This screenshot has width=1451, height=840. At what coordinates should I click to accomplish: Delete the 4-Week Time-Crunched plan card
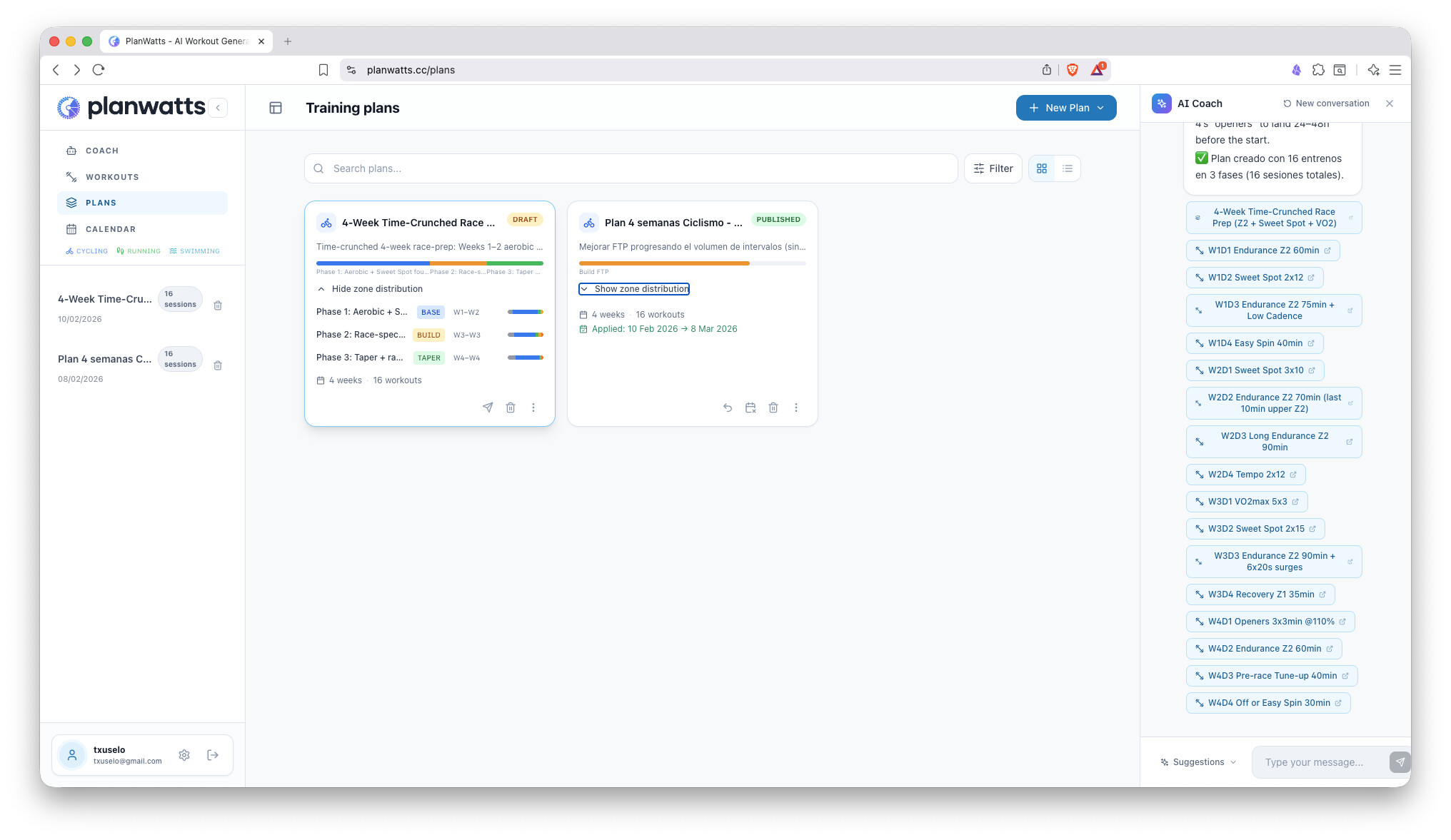tap(511, 408)
